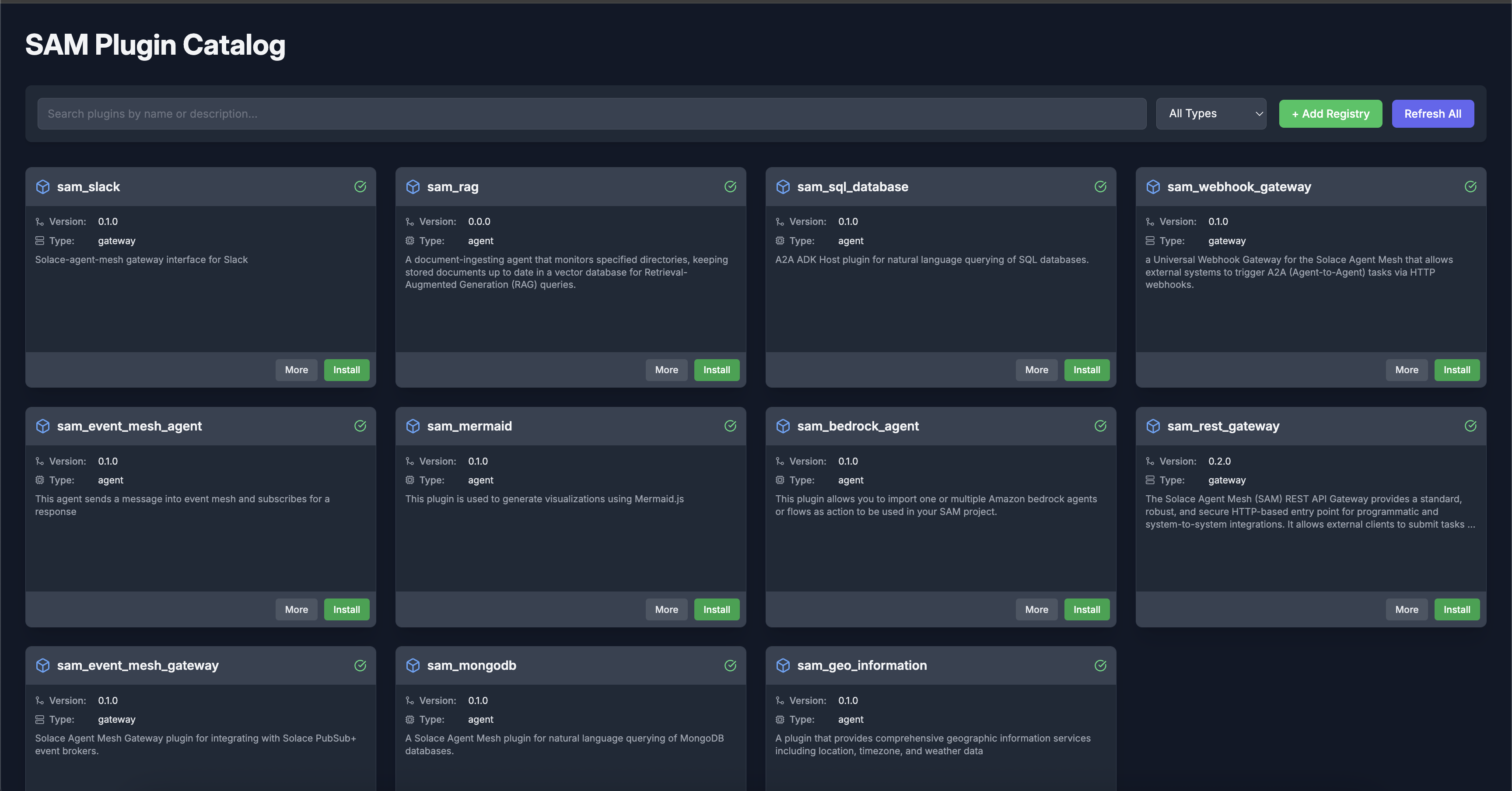Click the status check on sam_geo_information card
This screenshot has height=791, width=1512.
(1101, 665)
